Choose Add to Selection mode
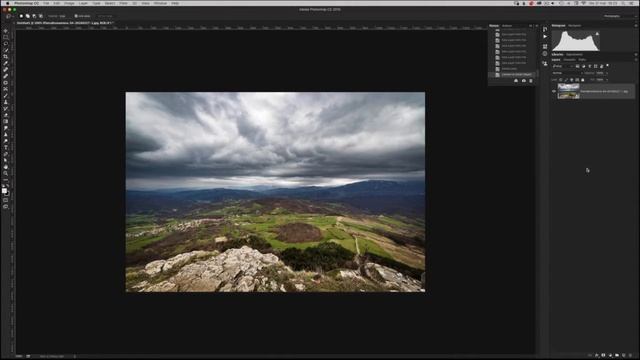Viewport: 640px width, 360px height. coord(27,16)
